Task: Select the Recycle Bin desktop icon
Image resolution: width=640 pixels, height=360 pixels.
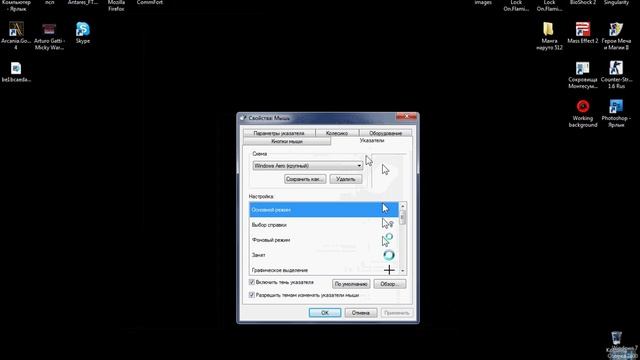Action: tap(616, 338)
